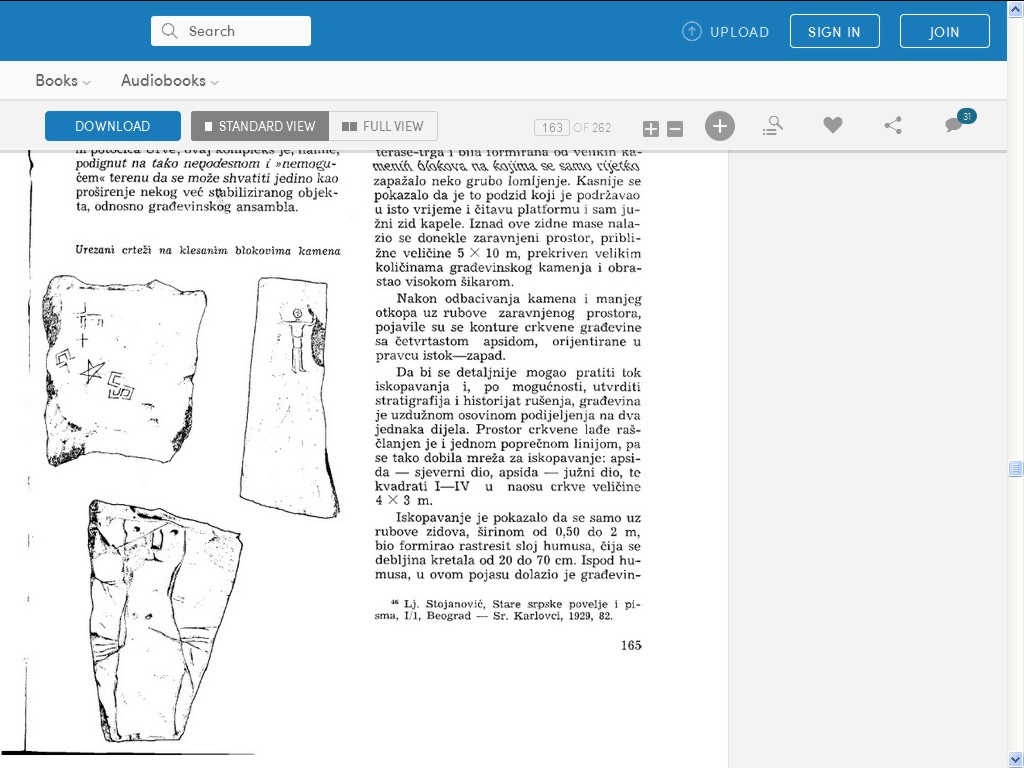1024x768 pixels.
Task: Click paragraph starting 'Nakon odbacivanja kamena'
Action: tap(508, 327)
